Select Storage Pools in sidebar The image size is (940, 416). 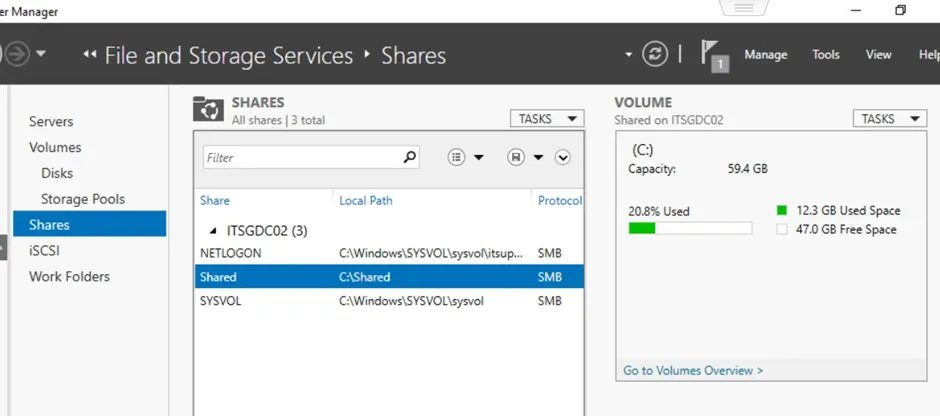pos(82,199)
